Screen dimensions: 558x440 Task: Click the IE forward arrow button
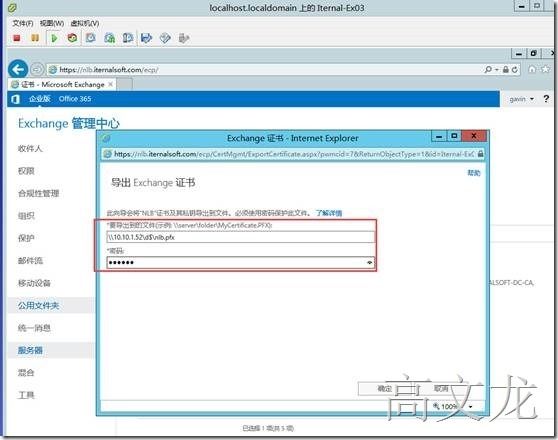click(36, 69)
